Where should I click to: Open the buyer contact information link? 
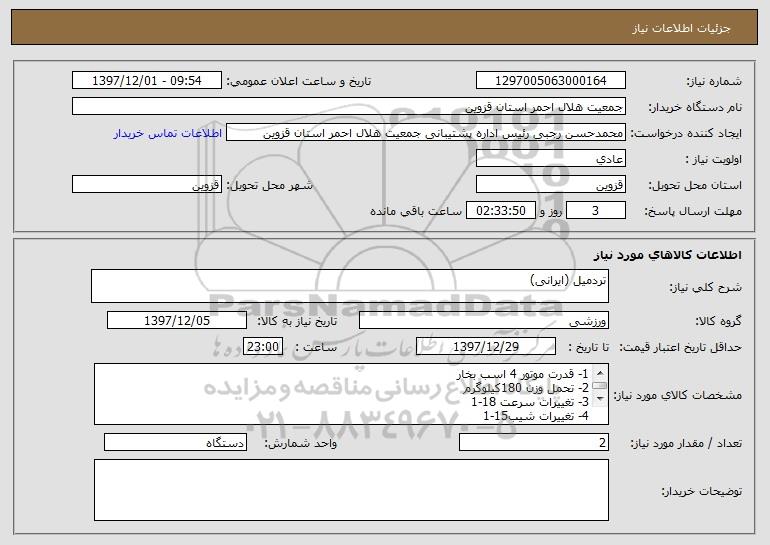coord(168,133)
